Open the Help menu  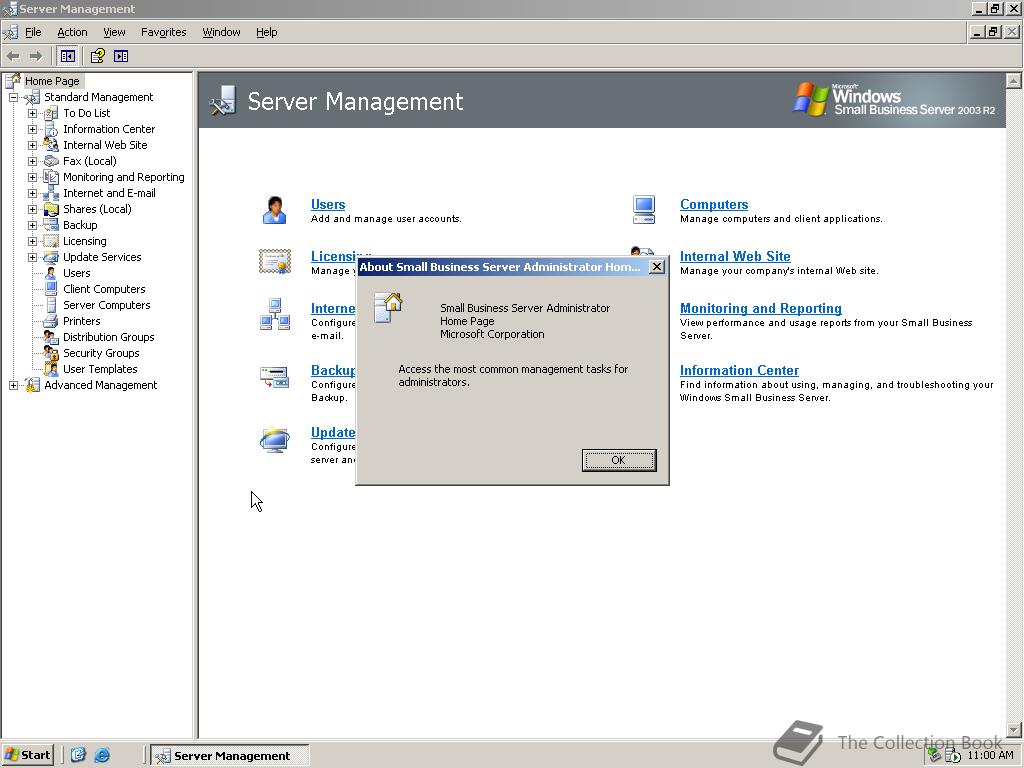(266, 32)
